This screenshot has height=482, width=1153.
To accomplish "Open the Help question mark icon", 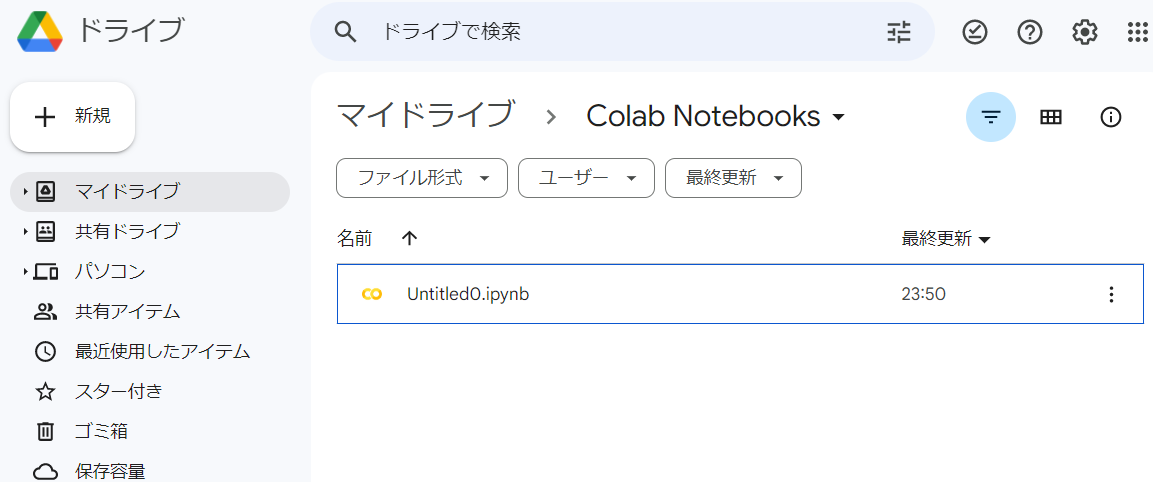I will (x=1030, y=32).
